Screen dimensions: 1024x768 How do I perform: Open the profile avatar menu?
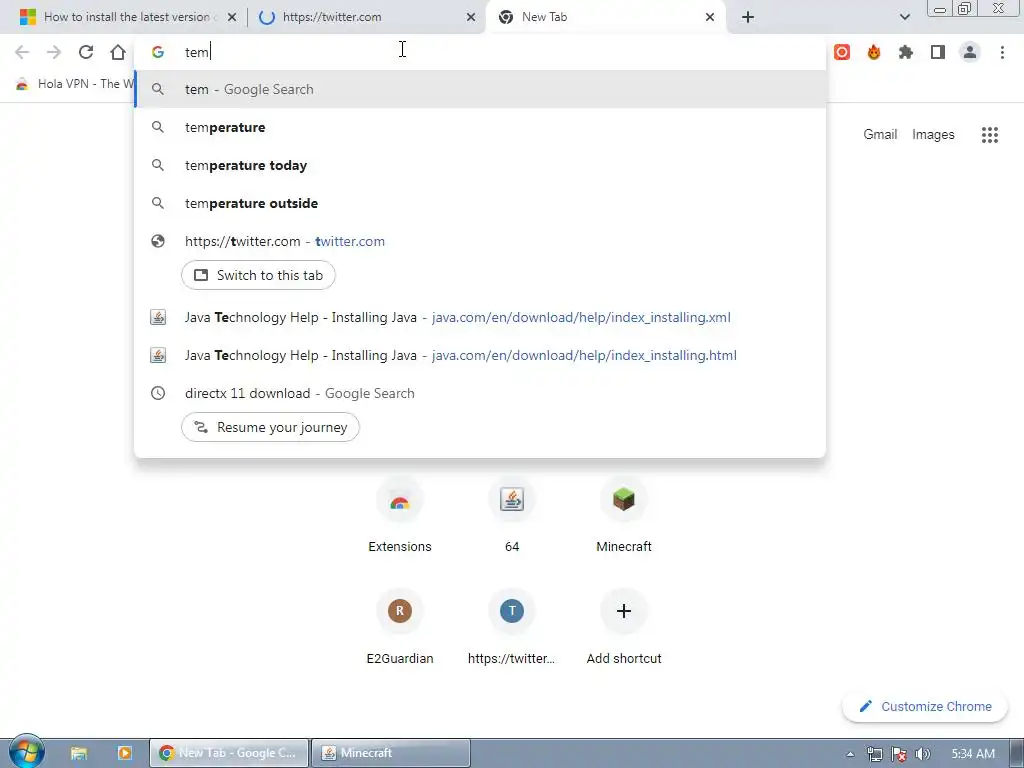[x=970, y=52]
